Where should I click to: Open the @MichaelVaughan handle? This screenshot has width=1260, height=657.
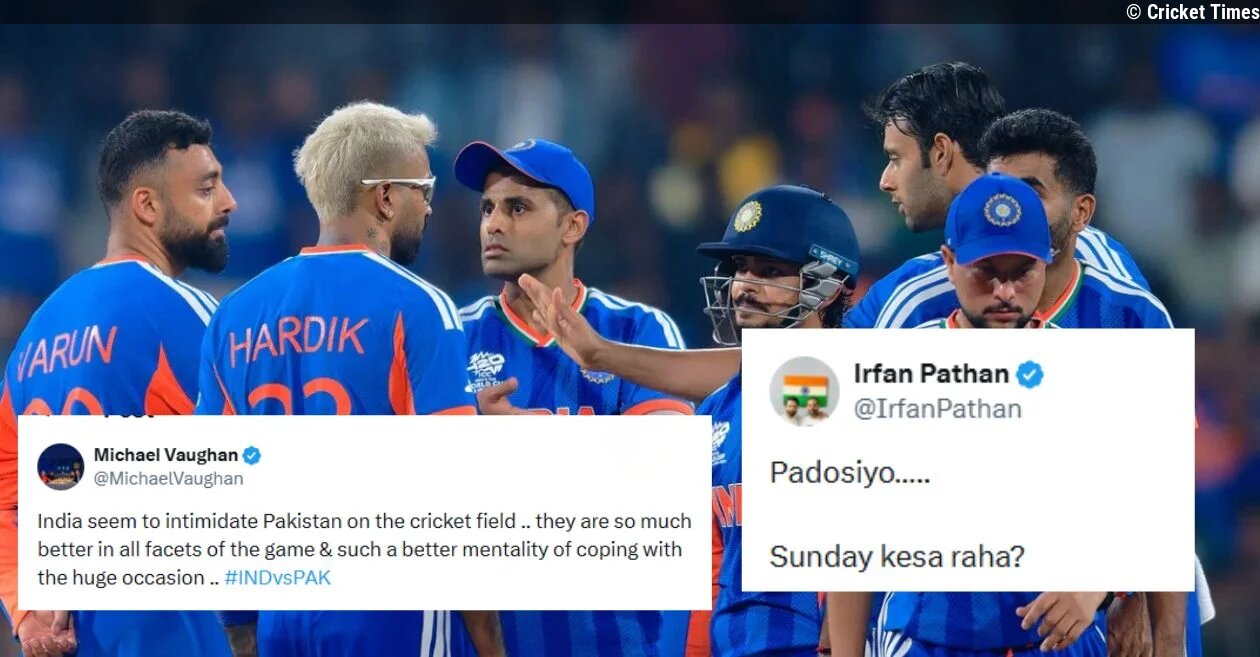point(168,479)
